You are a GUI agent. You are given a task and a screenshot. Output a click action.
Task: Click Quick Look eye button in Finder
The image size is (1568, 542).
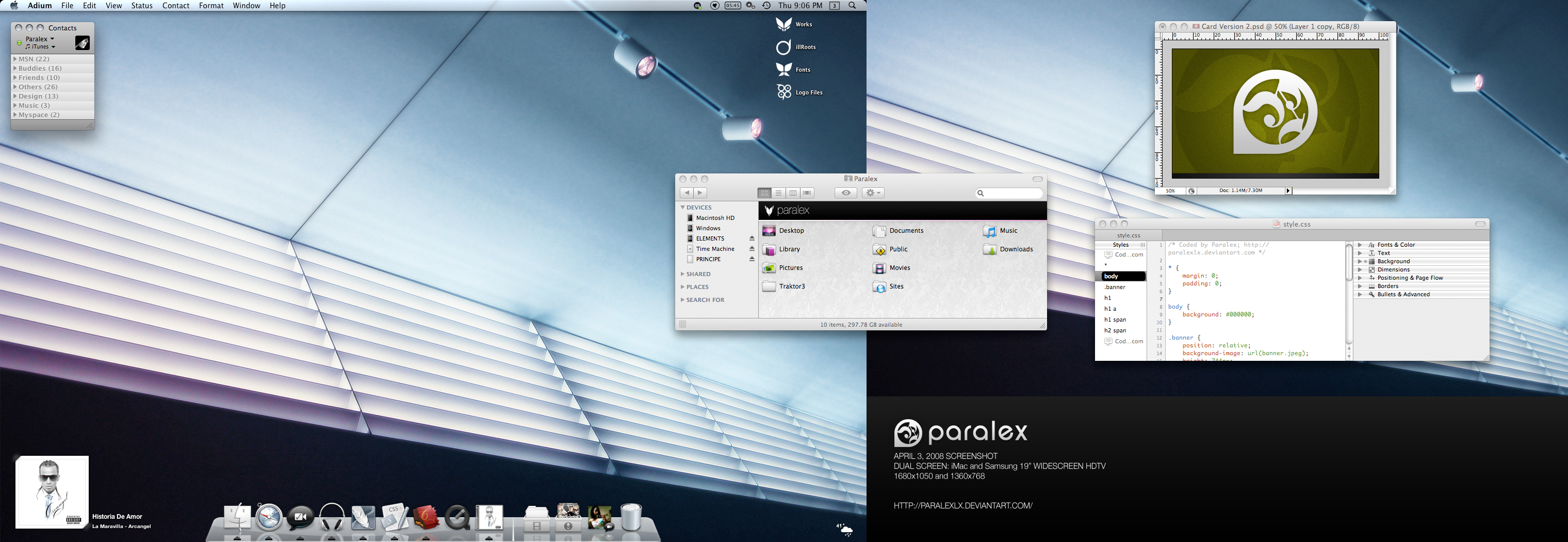[x=845, y=193]
